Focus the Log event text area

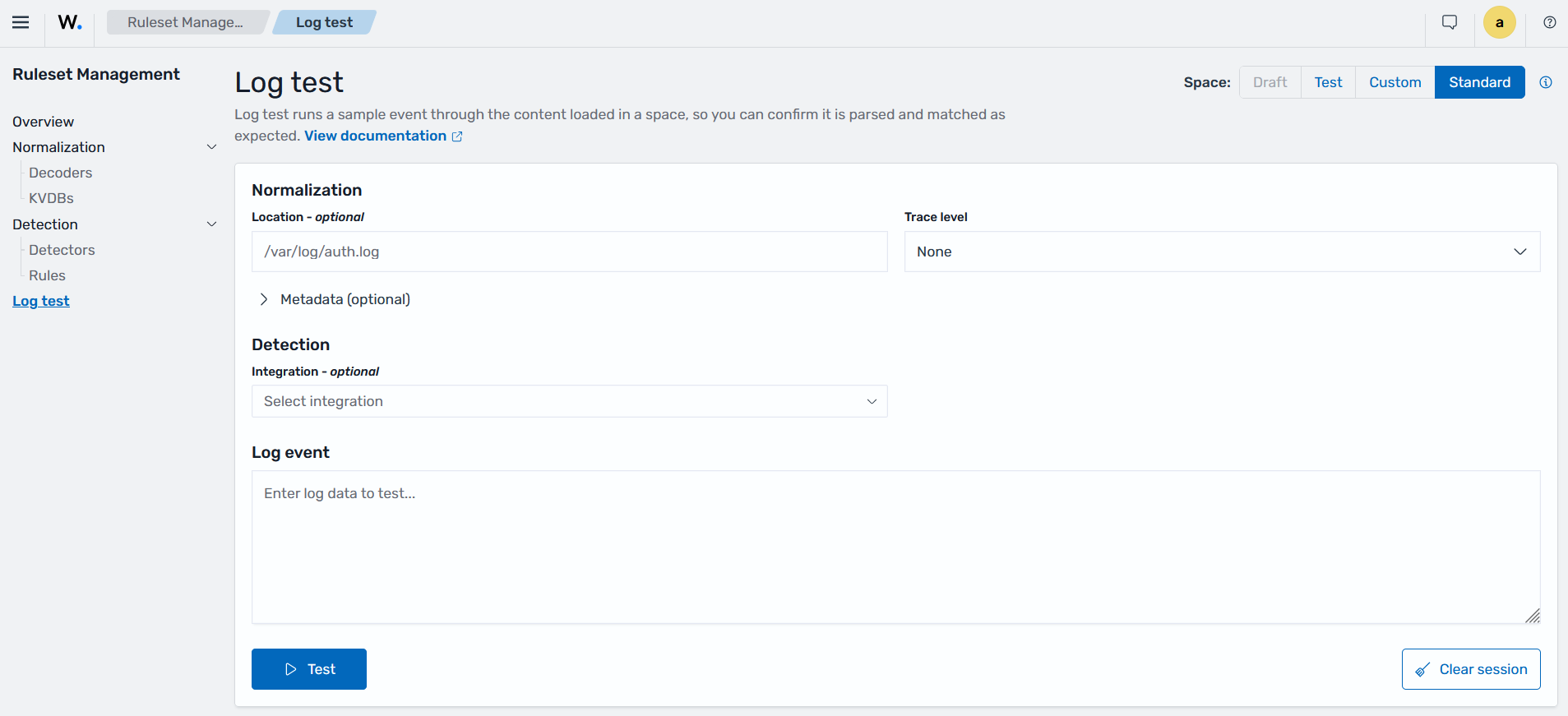click(895, 547)
